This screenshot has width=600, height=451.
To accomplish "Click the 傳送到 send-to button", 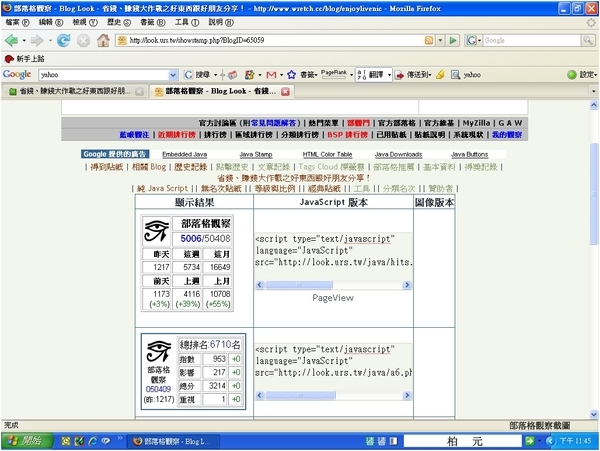I will [x=413, y=75].
